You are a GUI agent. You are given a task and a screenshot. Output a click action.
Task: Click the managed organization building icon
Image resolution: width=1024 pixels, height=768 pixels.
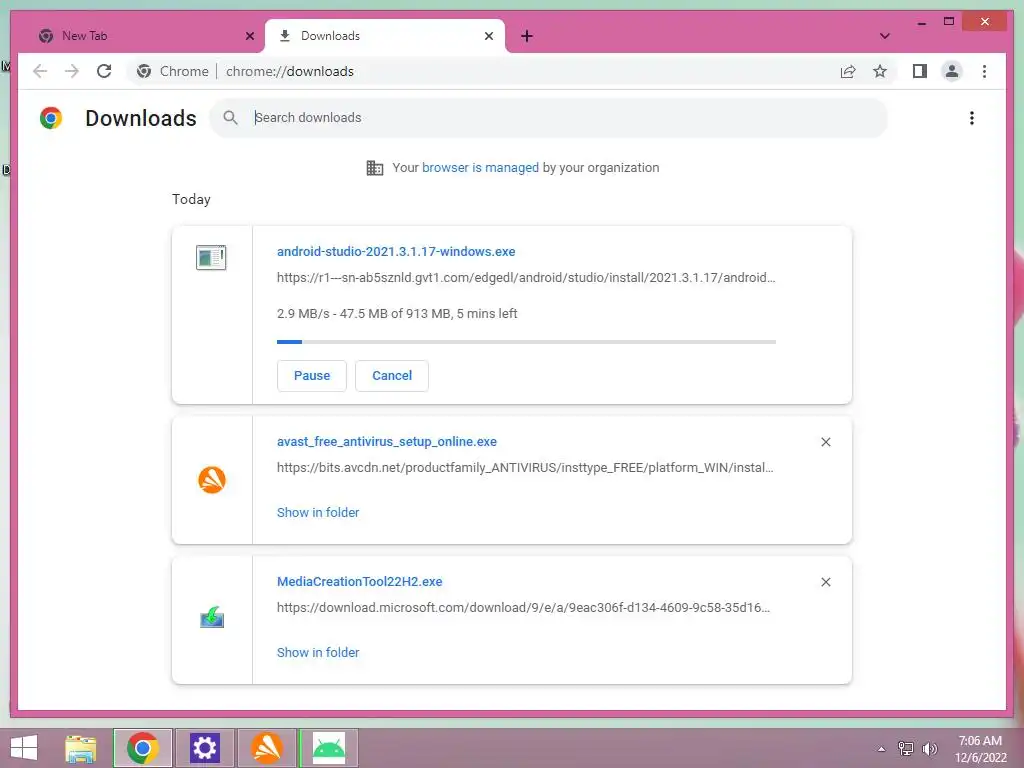pos(374,168)
